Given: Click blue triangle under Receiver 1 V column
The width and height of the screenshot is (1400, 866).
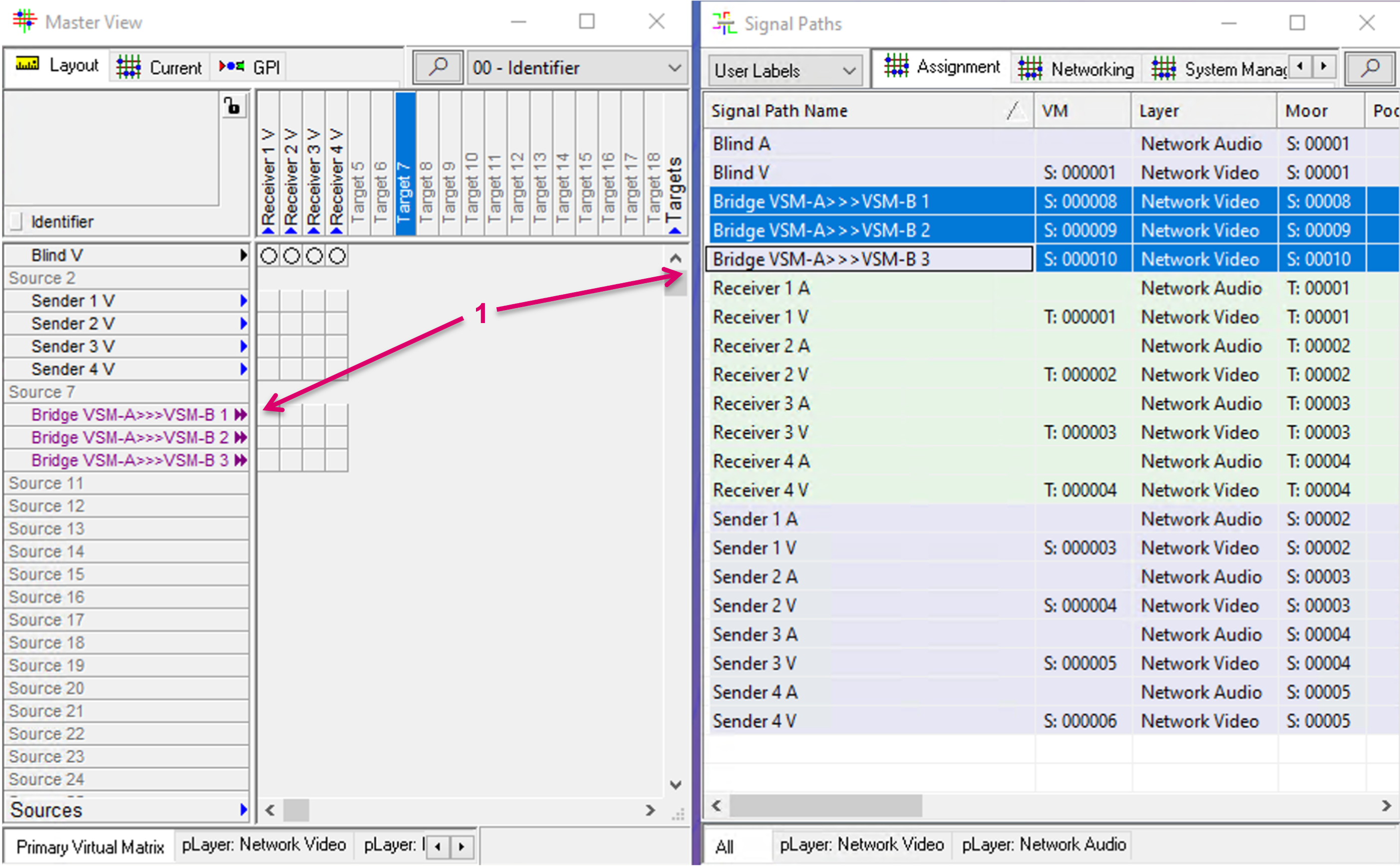Looking at the screenshot, I should 268,230.
